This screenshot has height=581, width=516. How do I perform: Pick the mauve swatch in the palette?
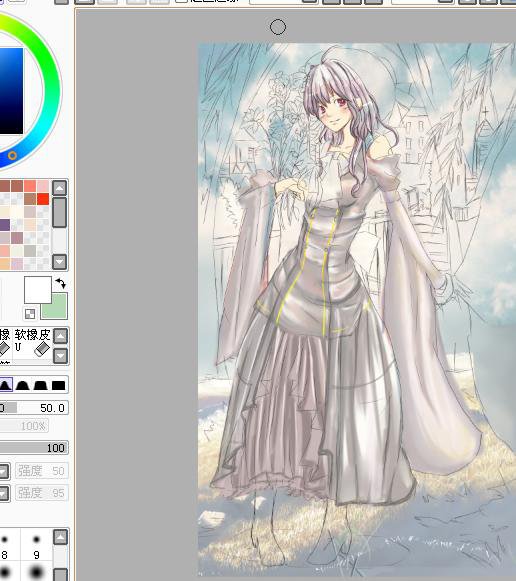17,238
